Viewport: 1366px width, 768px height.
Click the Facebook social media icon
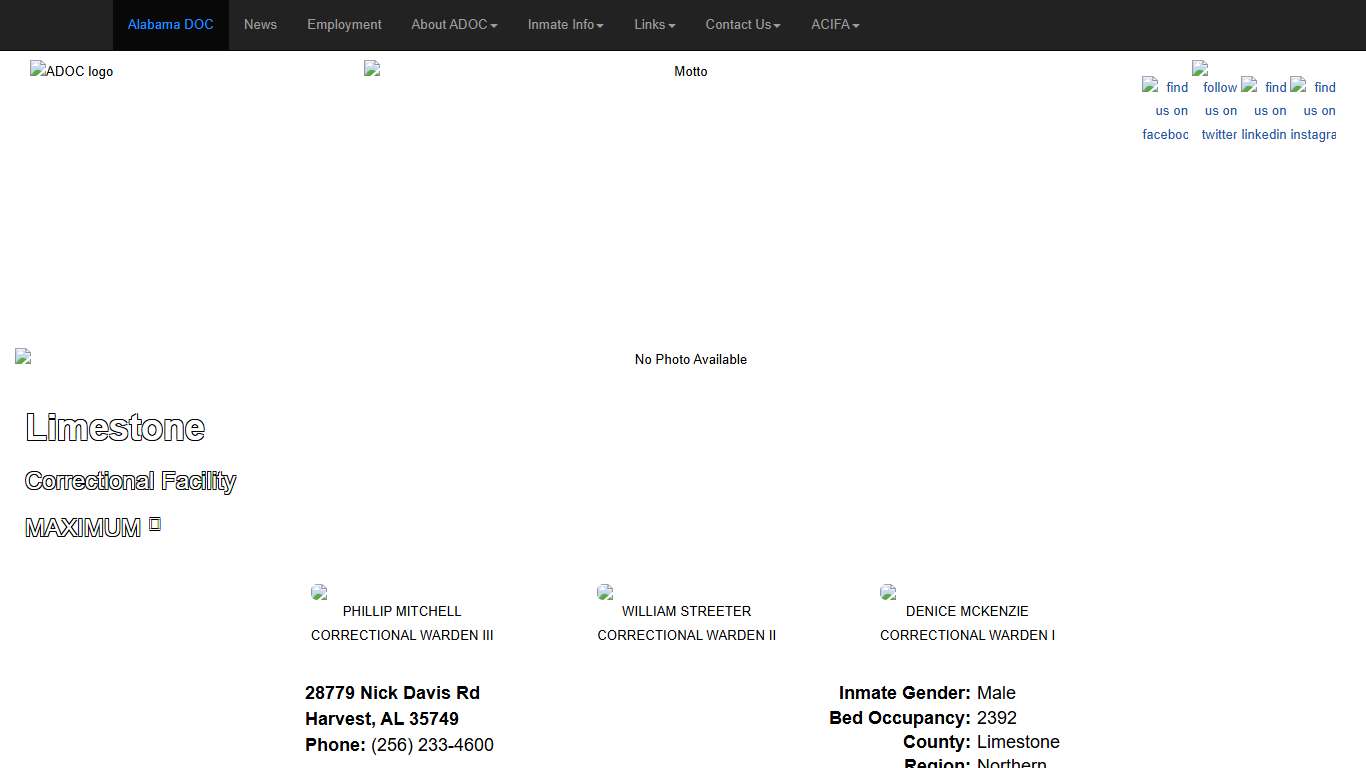point(1165,109)
